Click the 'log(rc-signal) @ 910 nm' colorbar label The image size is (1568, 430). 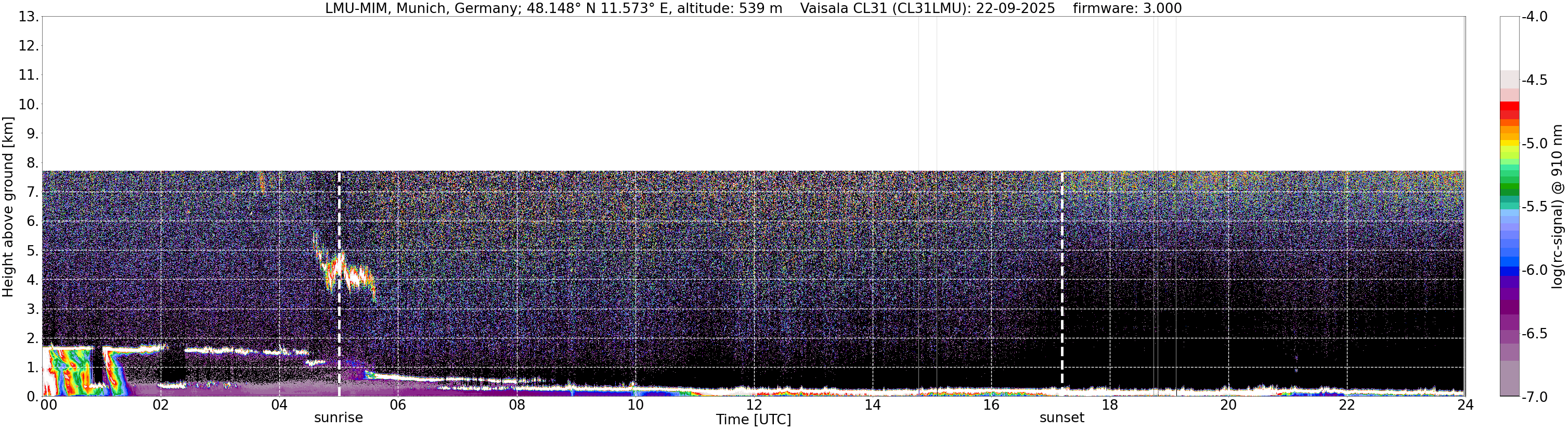(1557, 207)
